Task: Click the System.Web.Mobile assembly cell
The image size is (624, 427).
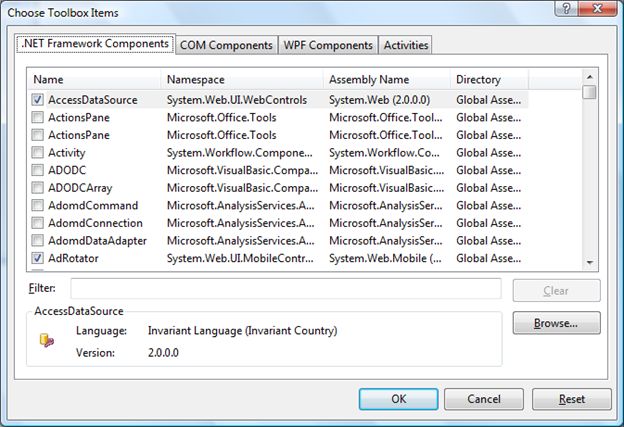Action: click(x=385, y=258)
